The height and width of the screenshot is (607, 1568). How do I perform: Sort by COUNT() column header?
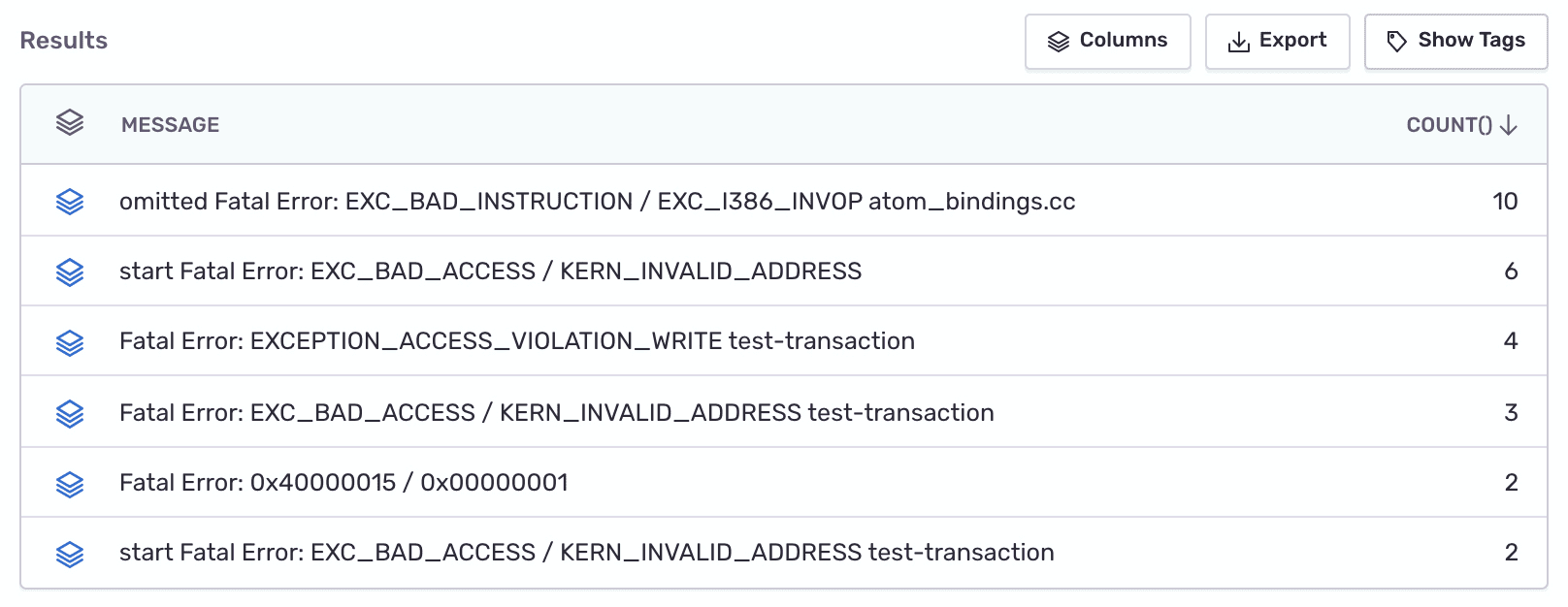(1449, 125)
